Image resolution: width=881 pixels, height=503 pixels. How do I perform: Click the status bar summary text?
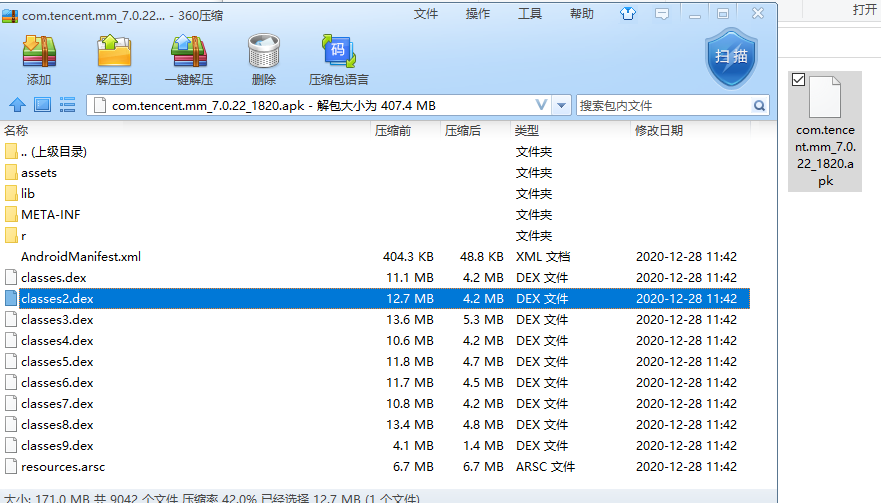212,498
